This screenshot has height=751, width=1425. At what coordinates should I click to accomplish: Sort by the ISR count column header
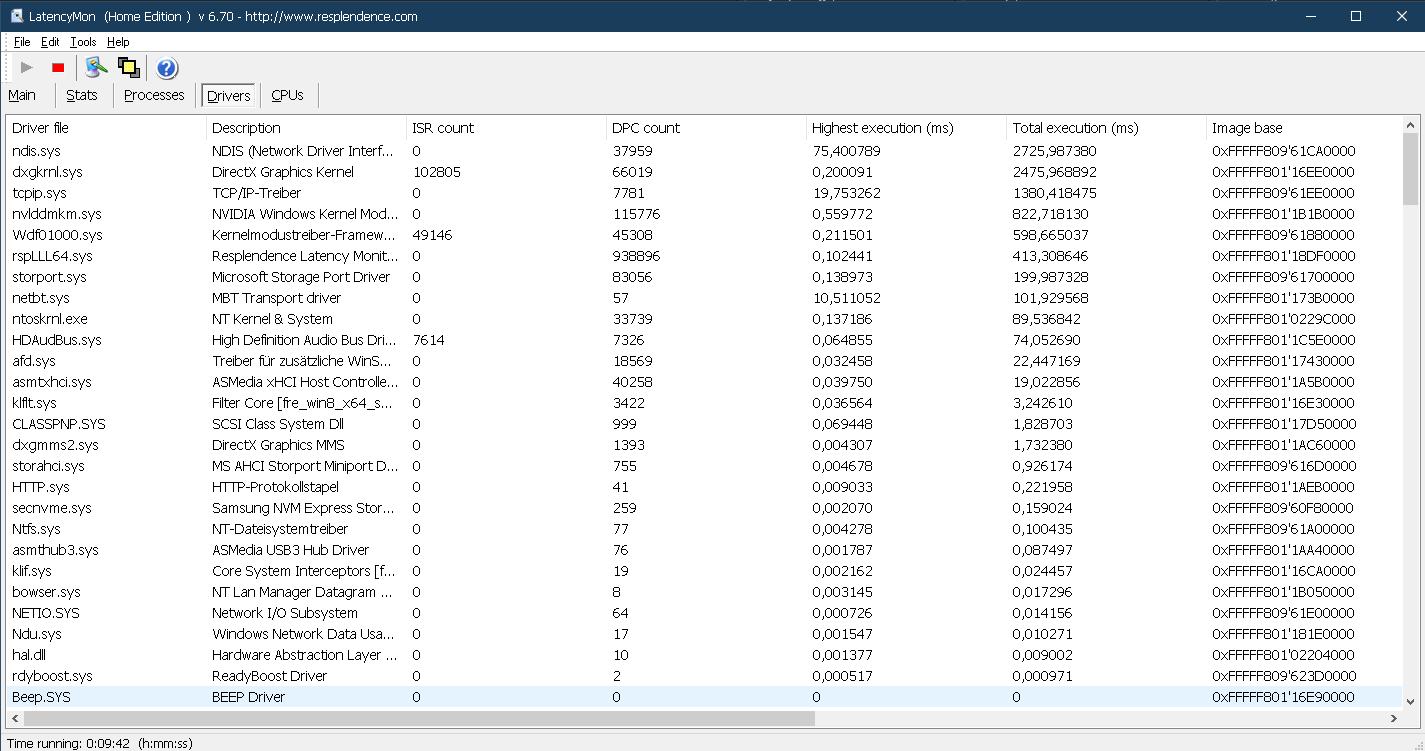506,128
